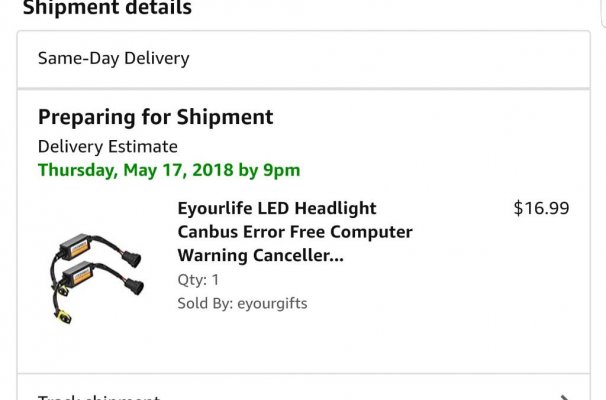Click the Canbus Error Free Computer title line

click(x=295, y=232)
